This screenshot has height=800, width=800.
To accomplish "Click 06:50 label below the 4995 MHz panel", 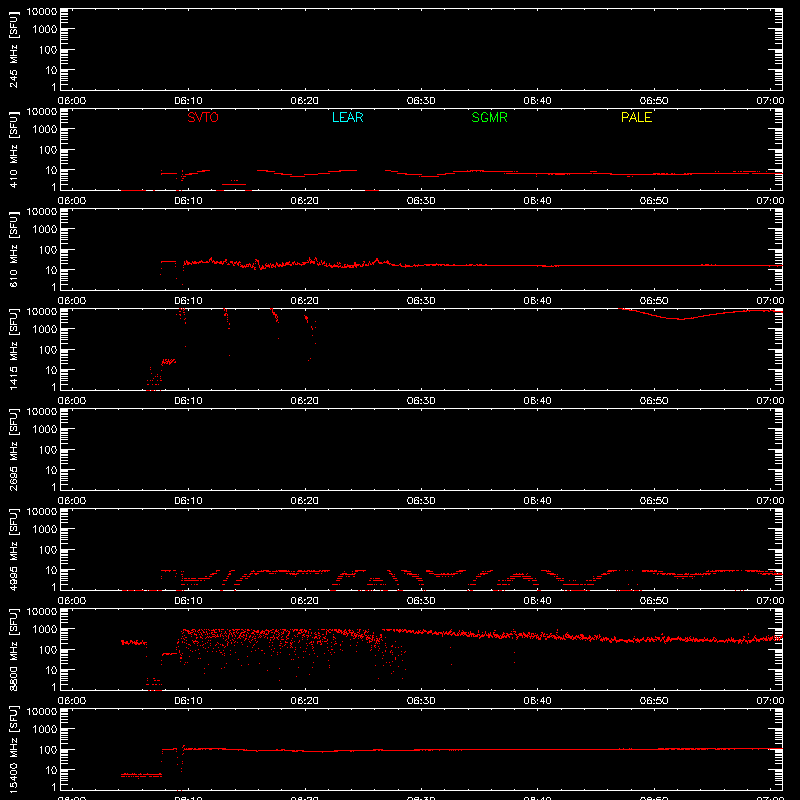I will (x=654, y=601).
